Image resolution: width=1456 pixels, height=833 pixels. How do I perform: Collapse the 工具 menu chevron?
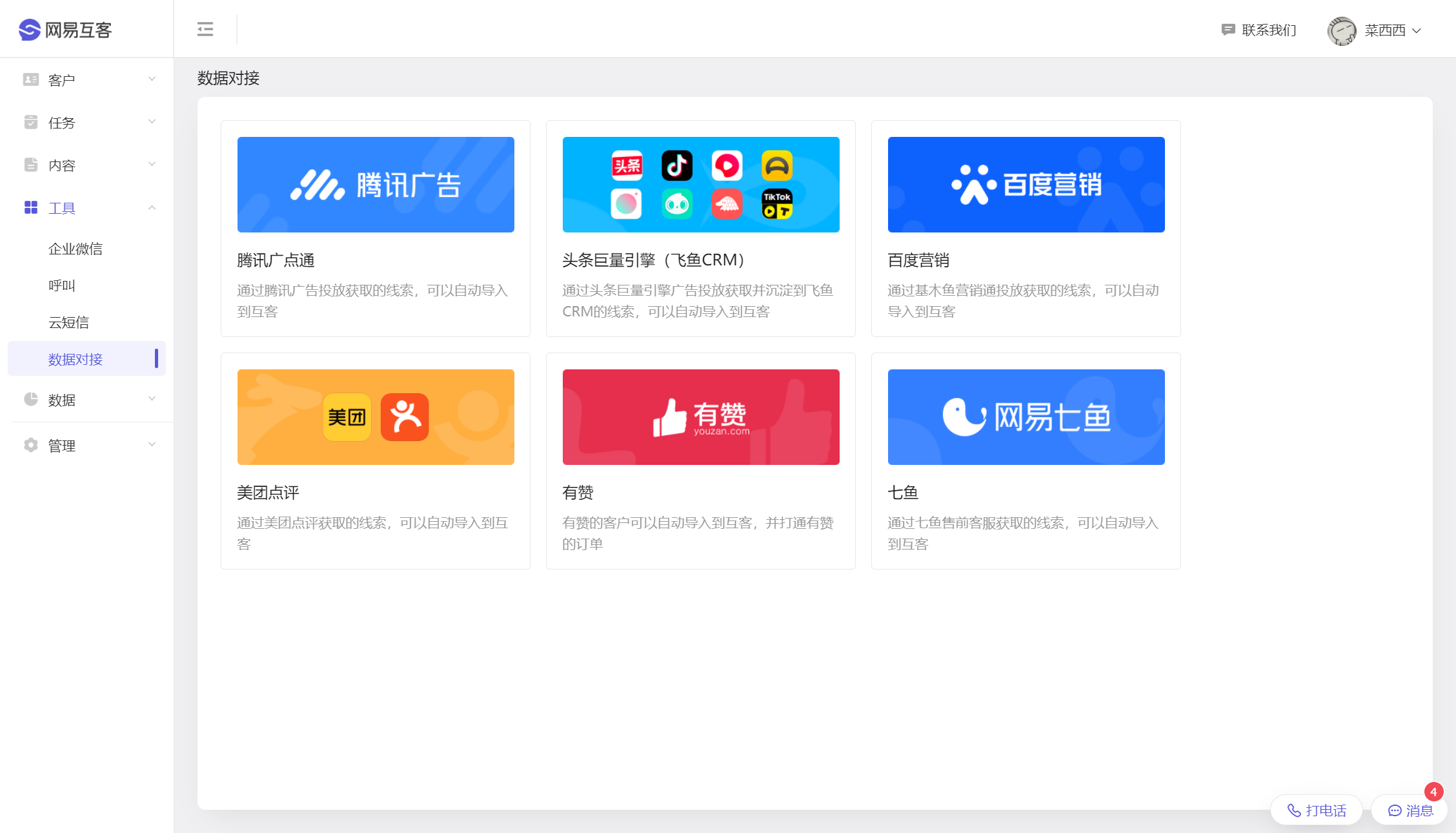point(152,207)
